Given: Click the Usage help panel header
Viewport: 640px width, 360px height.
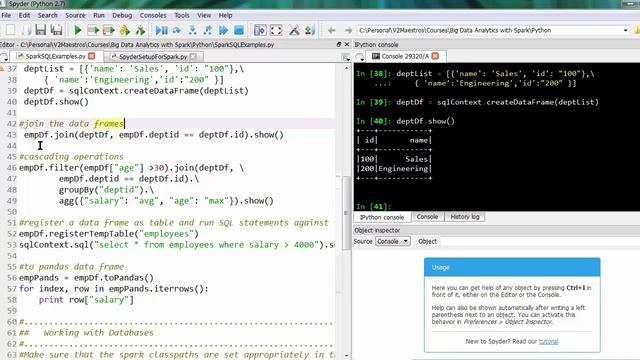Looking at the screenshot, I should [x=512, y=267].
